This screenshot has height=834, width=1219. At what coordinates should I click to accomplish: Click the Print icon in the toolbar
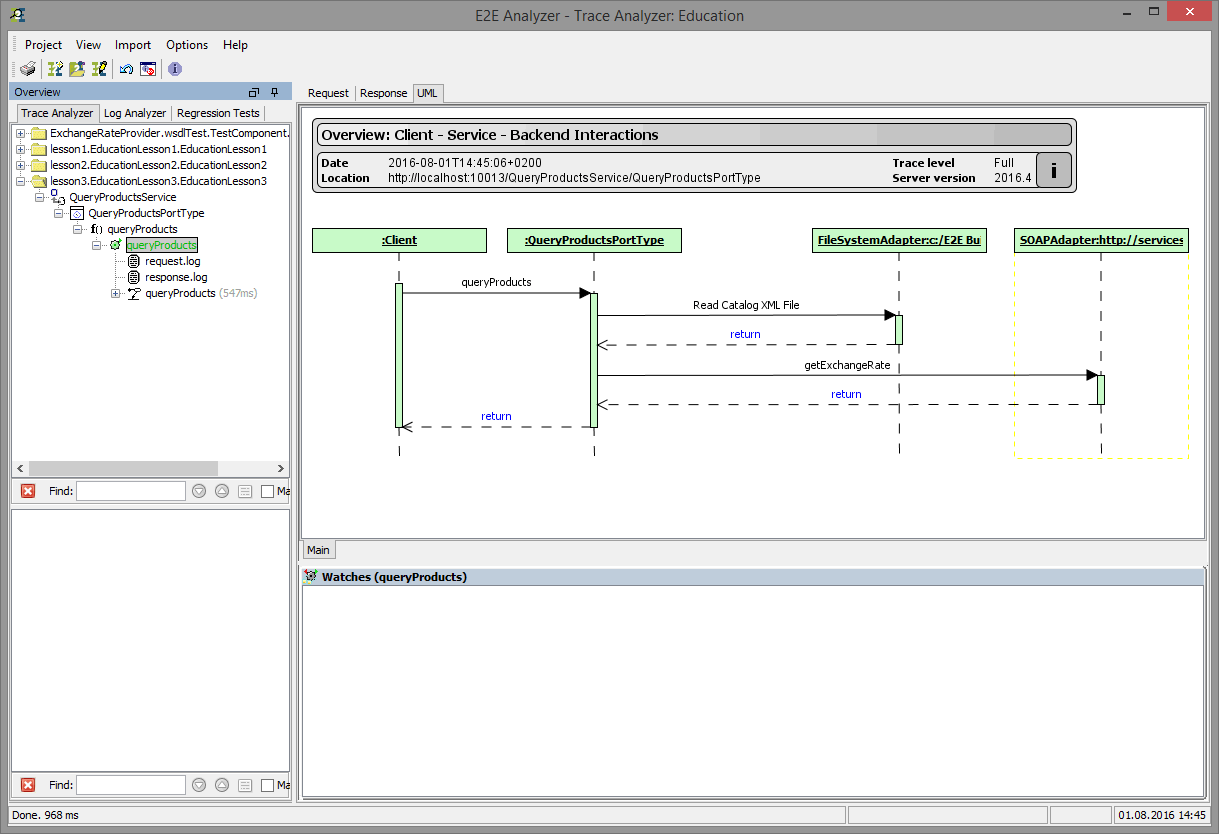click(x=27, y=68)
